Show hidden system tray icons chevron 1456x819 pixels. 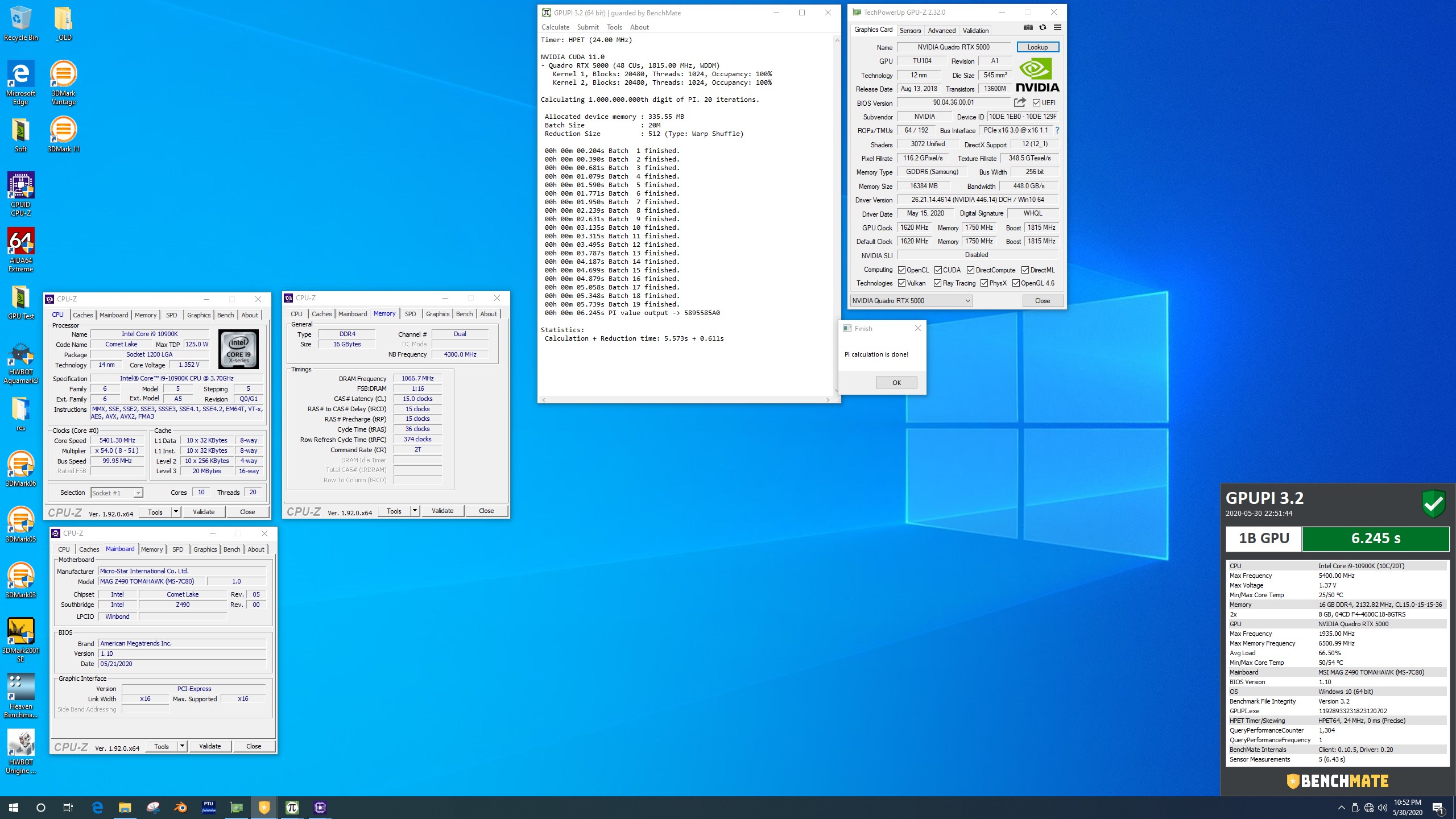click(1341, 808)
